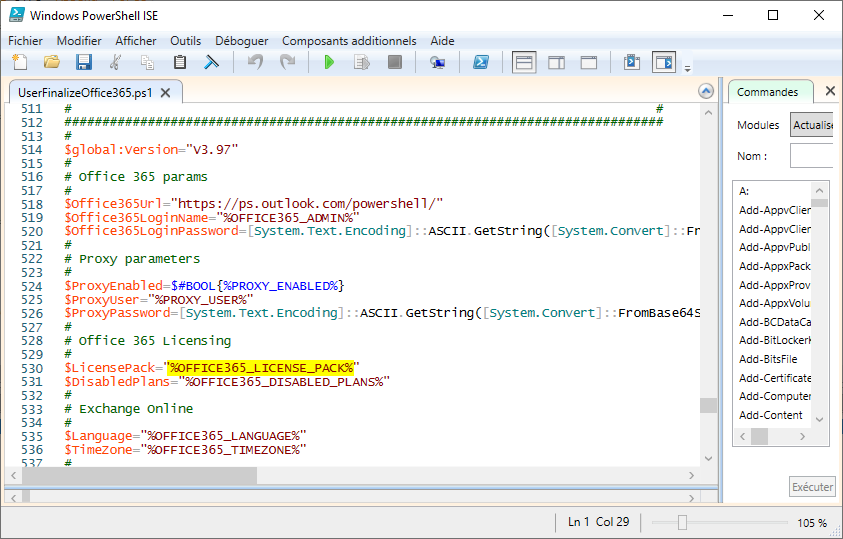Click the commands list scroll-down arrow
Viewport: 843px width, 539px height.
(x=819, y=419)
